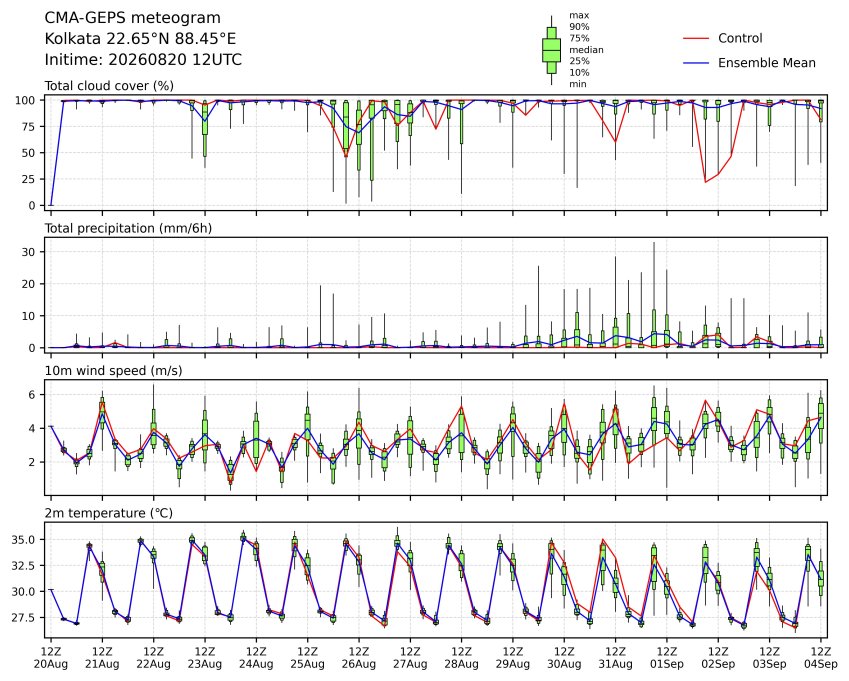Click the green box-plot legend icon
The height and width of the screenshot is (681, 849).
(x=551, y=50)
